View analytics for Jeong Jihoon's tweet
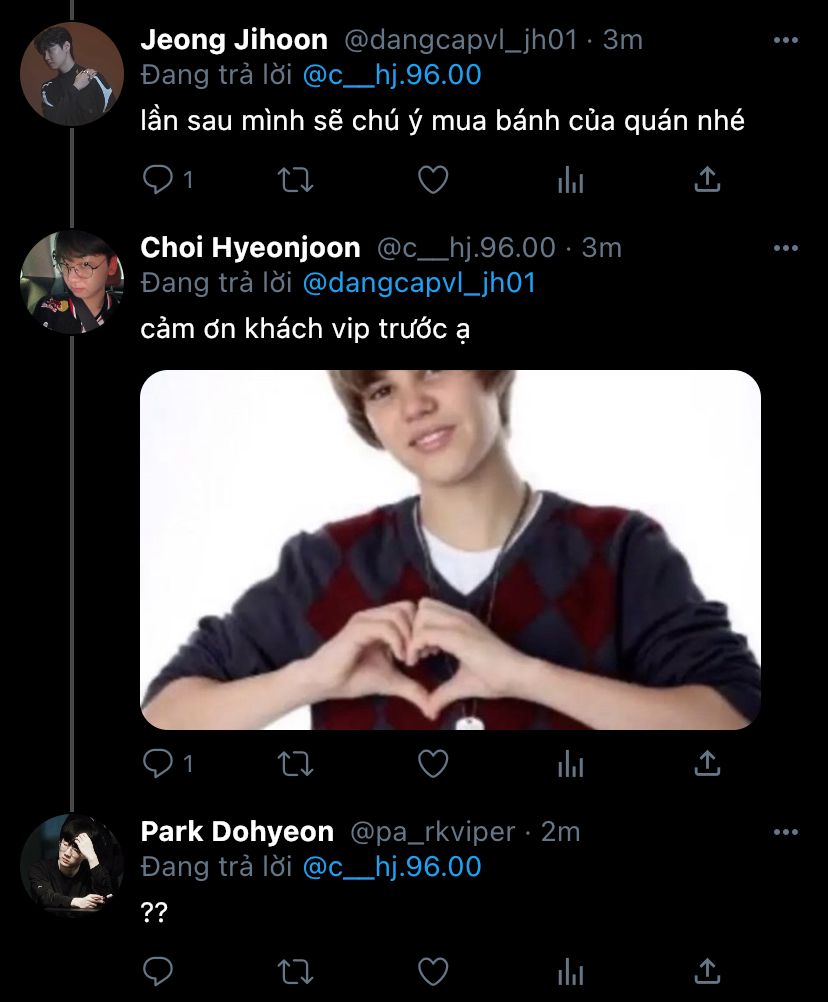The image size is (828, 1002). pos(570,180)
